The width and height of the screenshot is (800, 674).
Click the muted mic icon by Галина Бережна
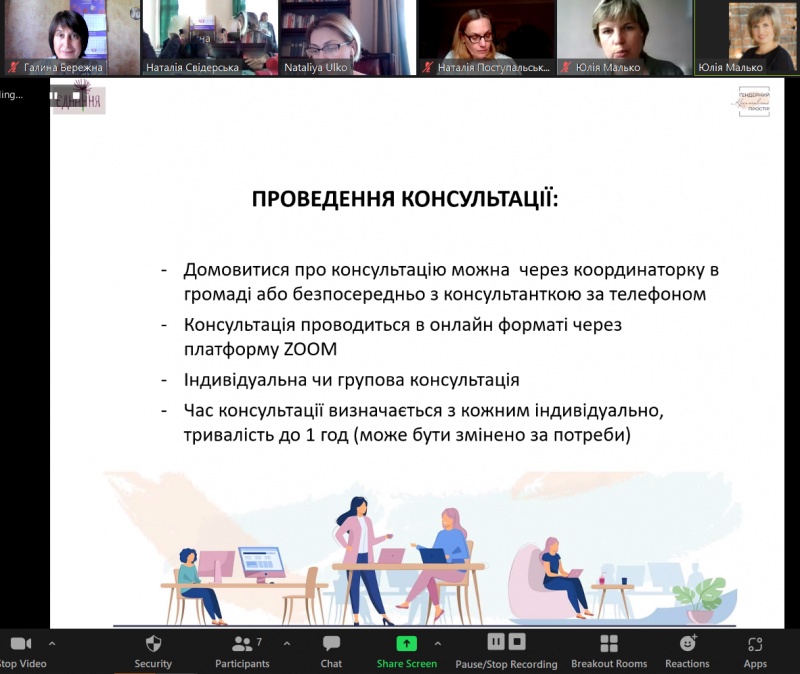pos(14,67)
